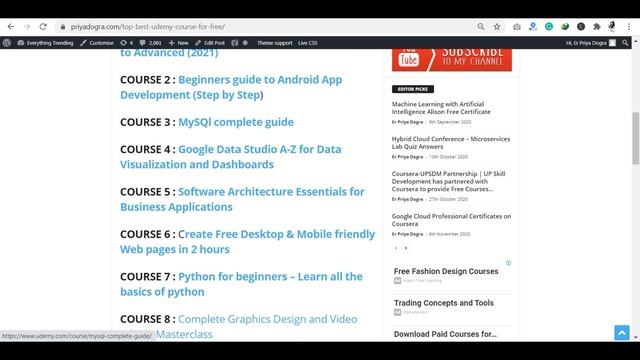
Task: Open the zoom magnifier icon in address bar
Action: pyautogui.click(x=481, y=27)
